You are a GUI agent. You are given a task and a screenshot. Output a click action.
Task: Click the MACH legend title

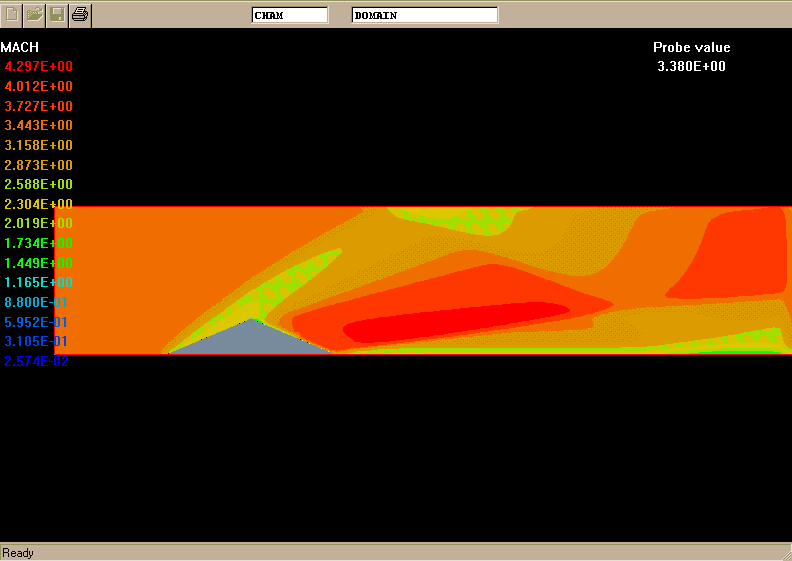pos(20,47)
